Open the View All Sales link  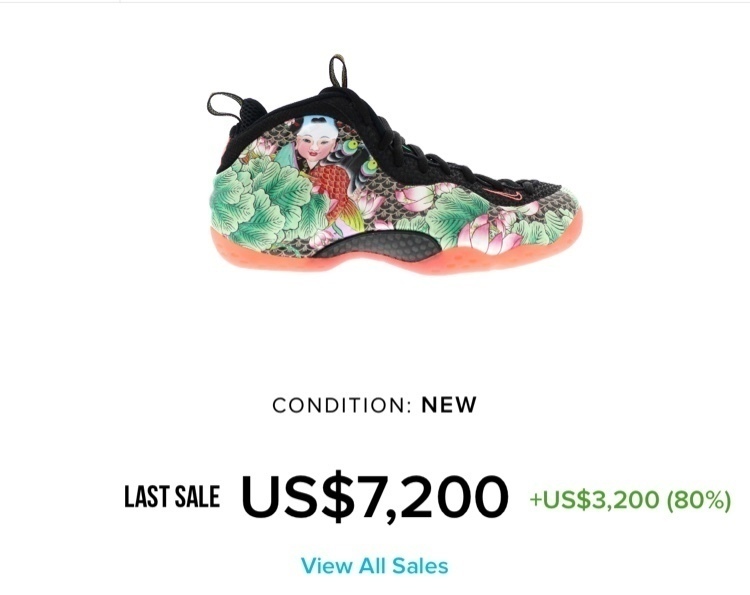pos(375,565)
